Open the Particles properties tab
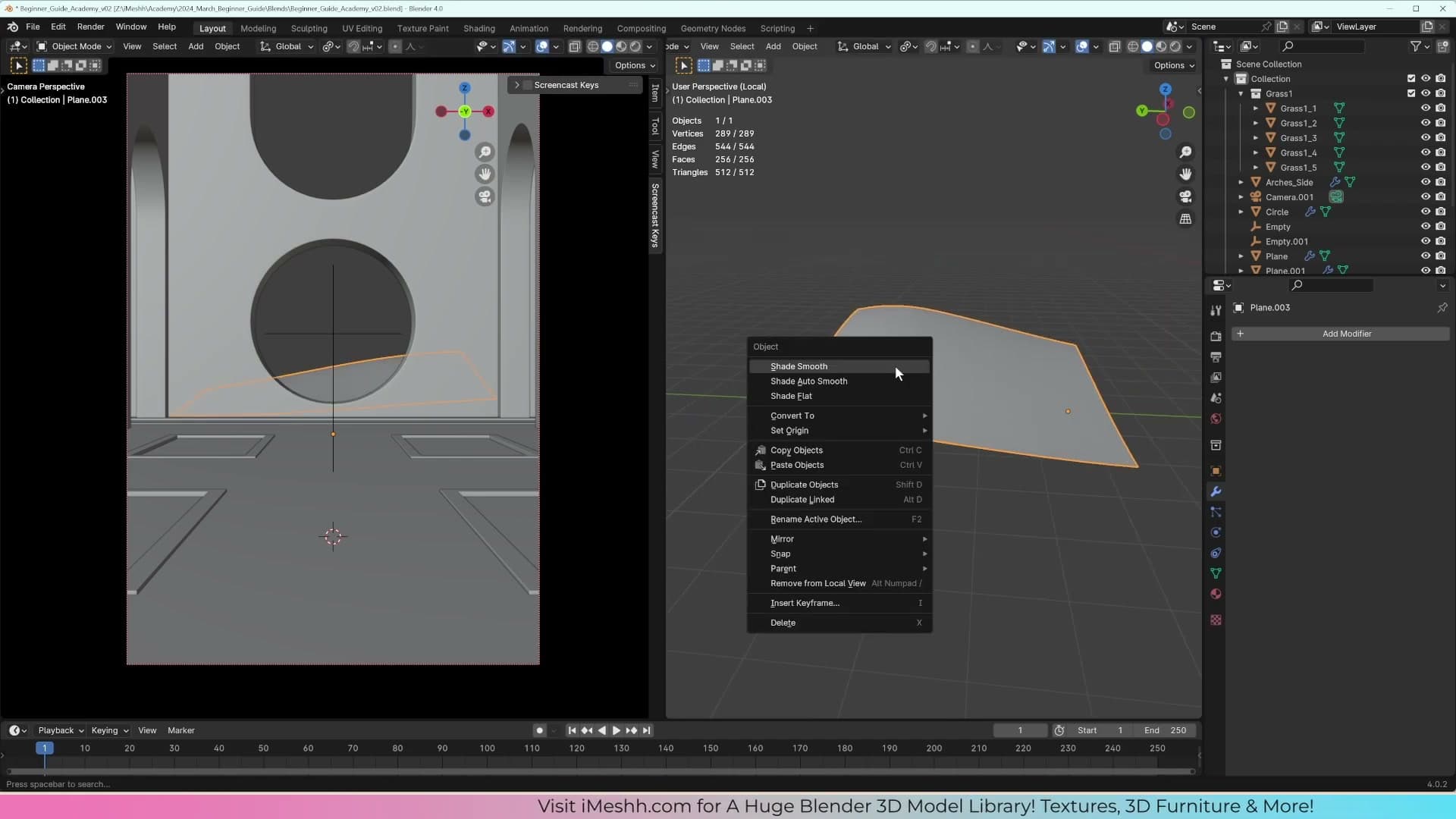1456x819 pixels. (1216, 512)
